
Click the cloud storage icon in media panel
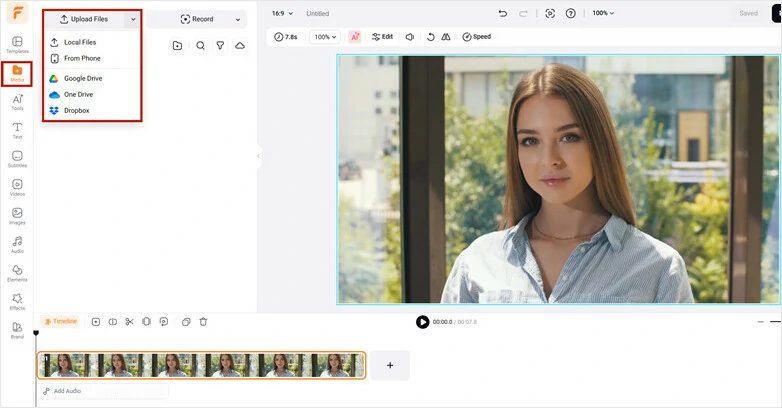[x=240, y=45]
